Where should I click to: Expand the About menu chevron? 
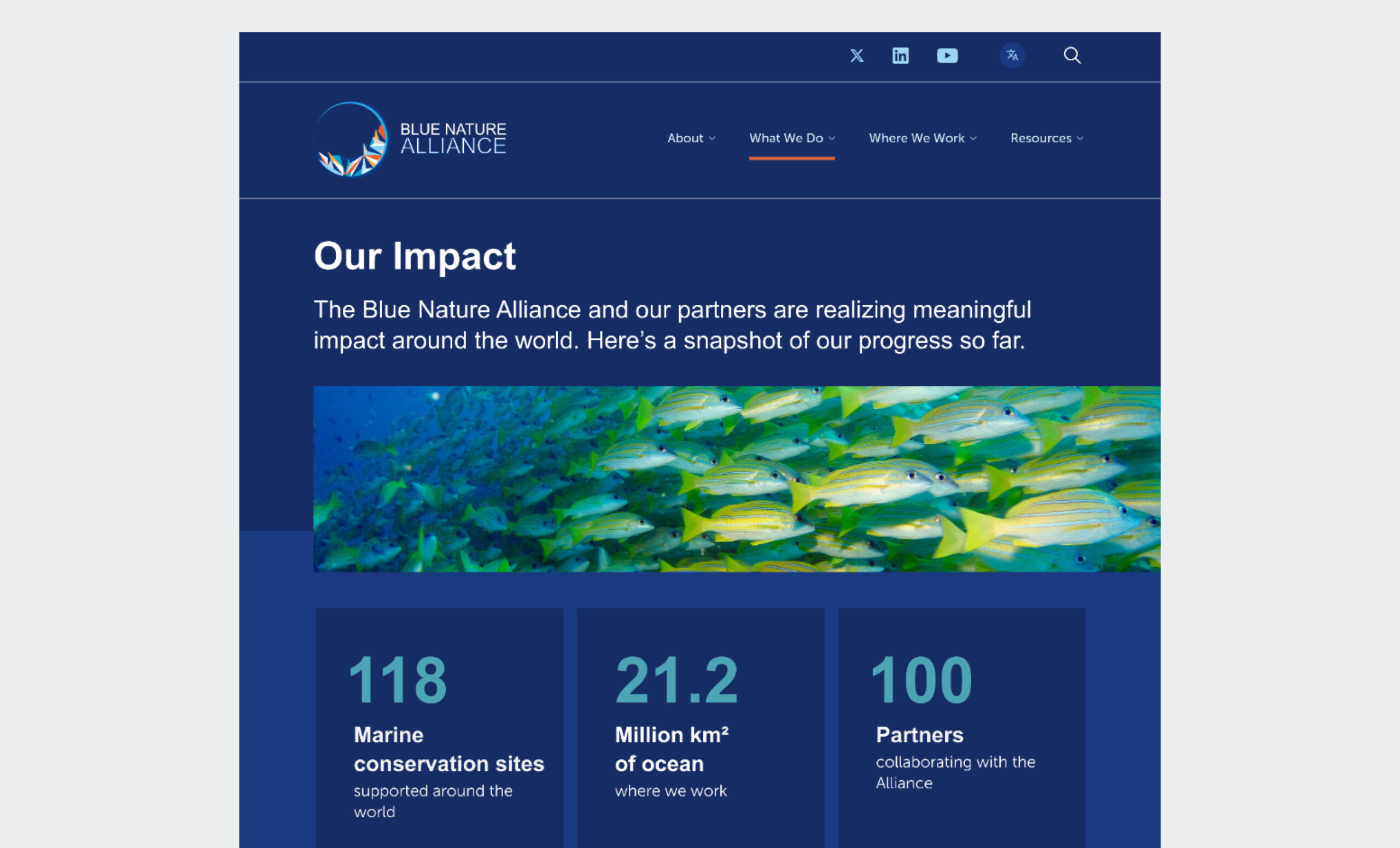click(712, 138)
